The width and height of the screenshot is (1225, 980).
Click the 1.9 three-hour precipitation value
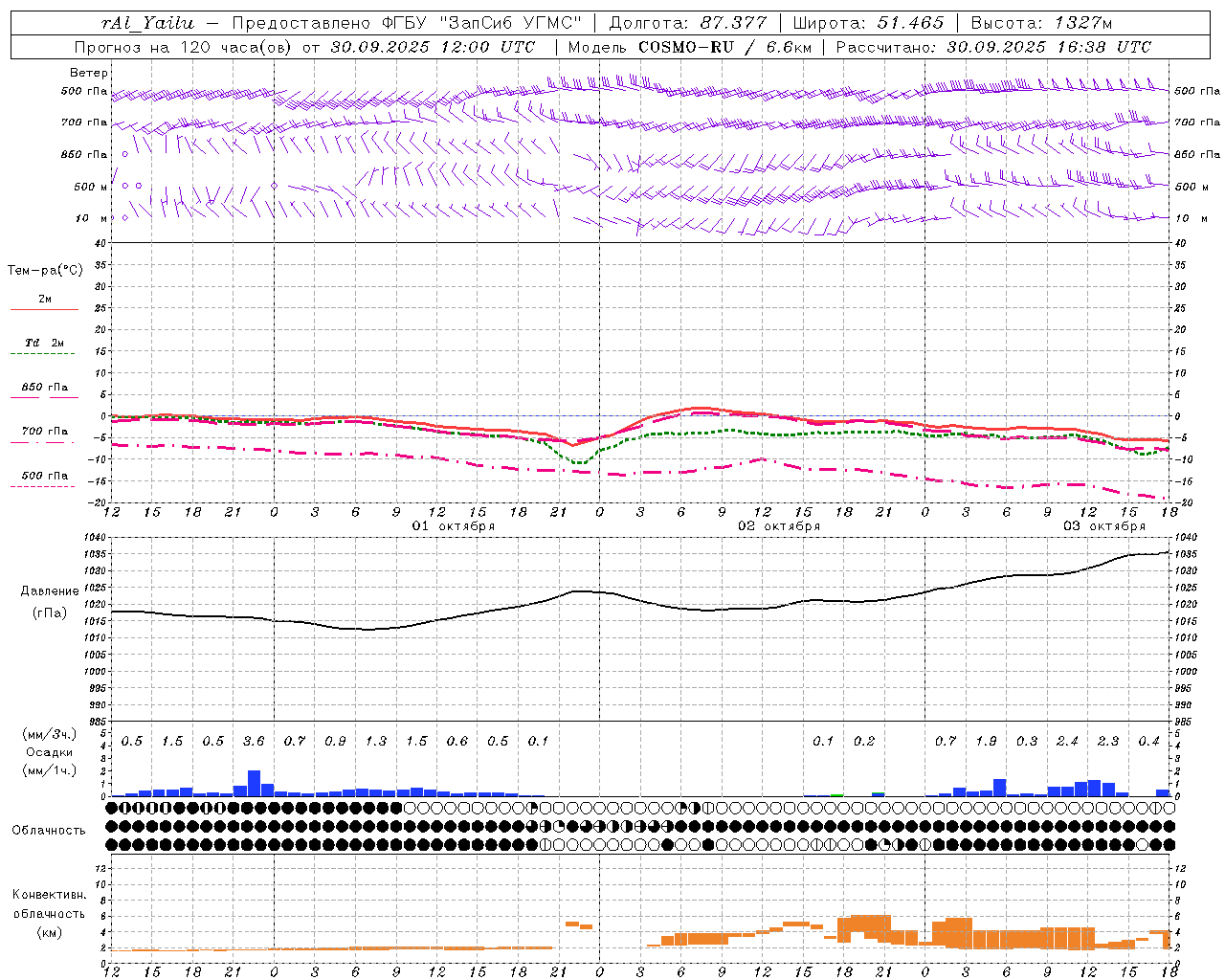(x=986, y=742)
